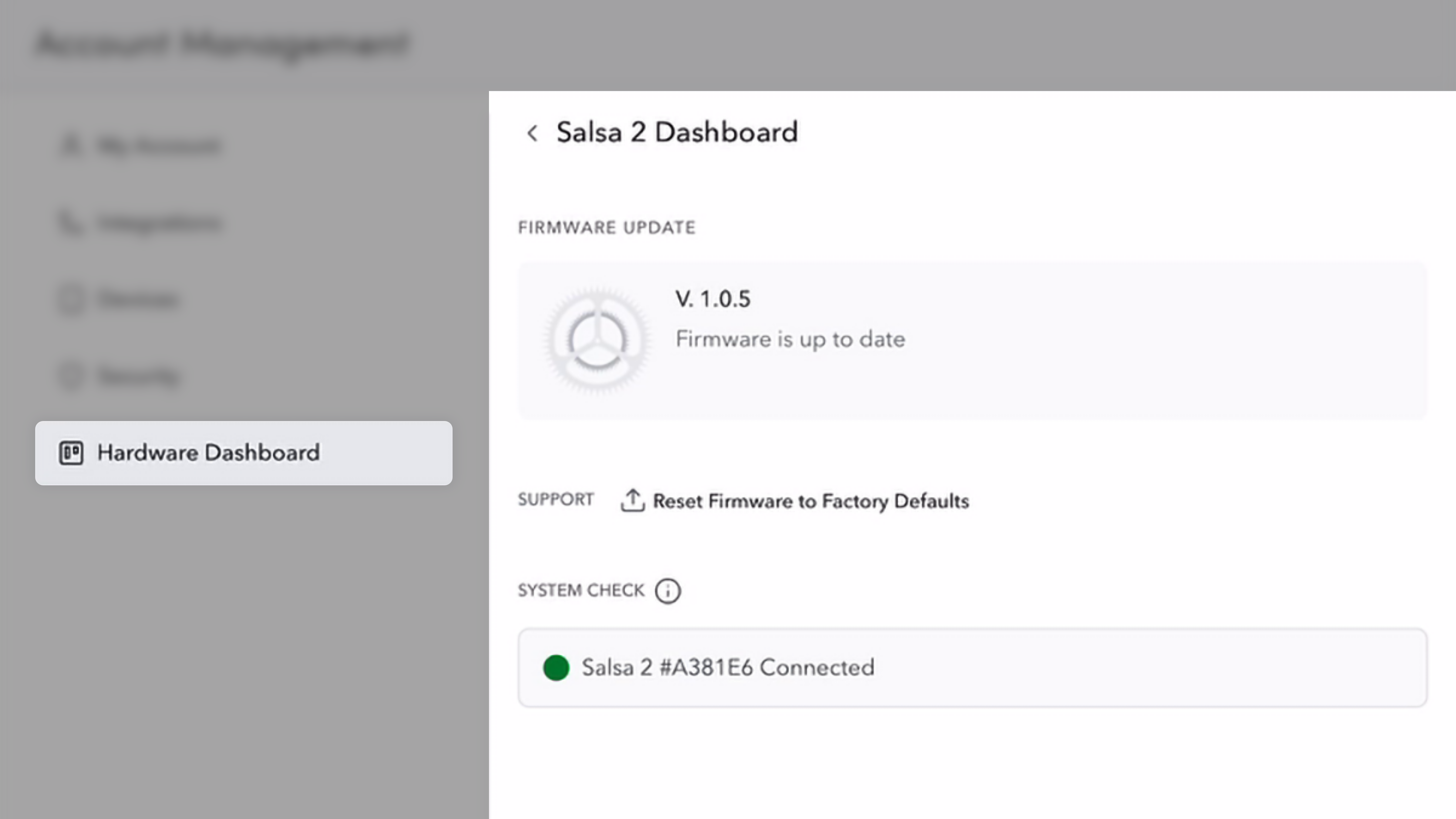Select the Salsa 2 #A381E6 Connected row
The width and height of the screenshot is (1456, 819).
[972, 668]
